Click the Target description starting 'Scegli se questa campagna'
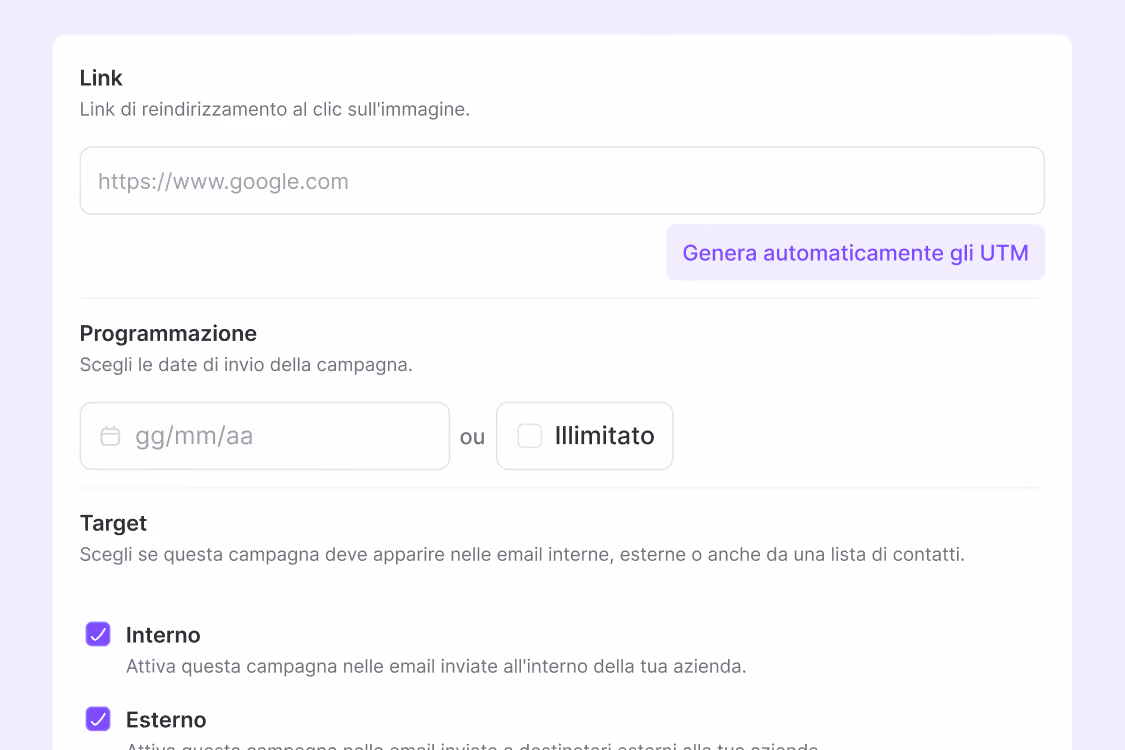 pyautogui.click(x=522, y=554)
